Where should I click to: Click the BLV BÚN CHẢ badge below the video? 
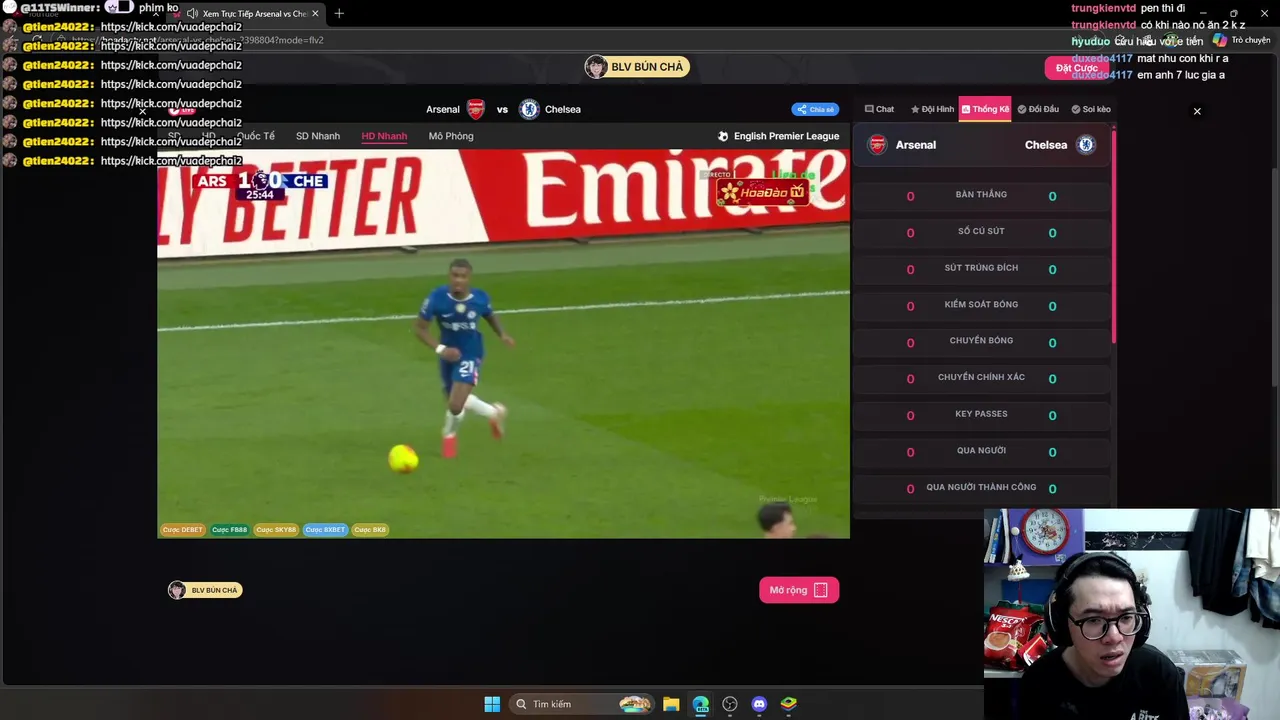[205, 590]
